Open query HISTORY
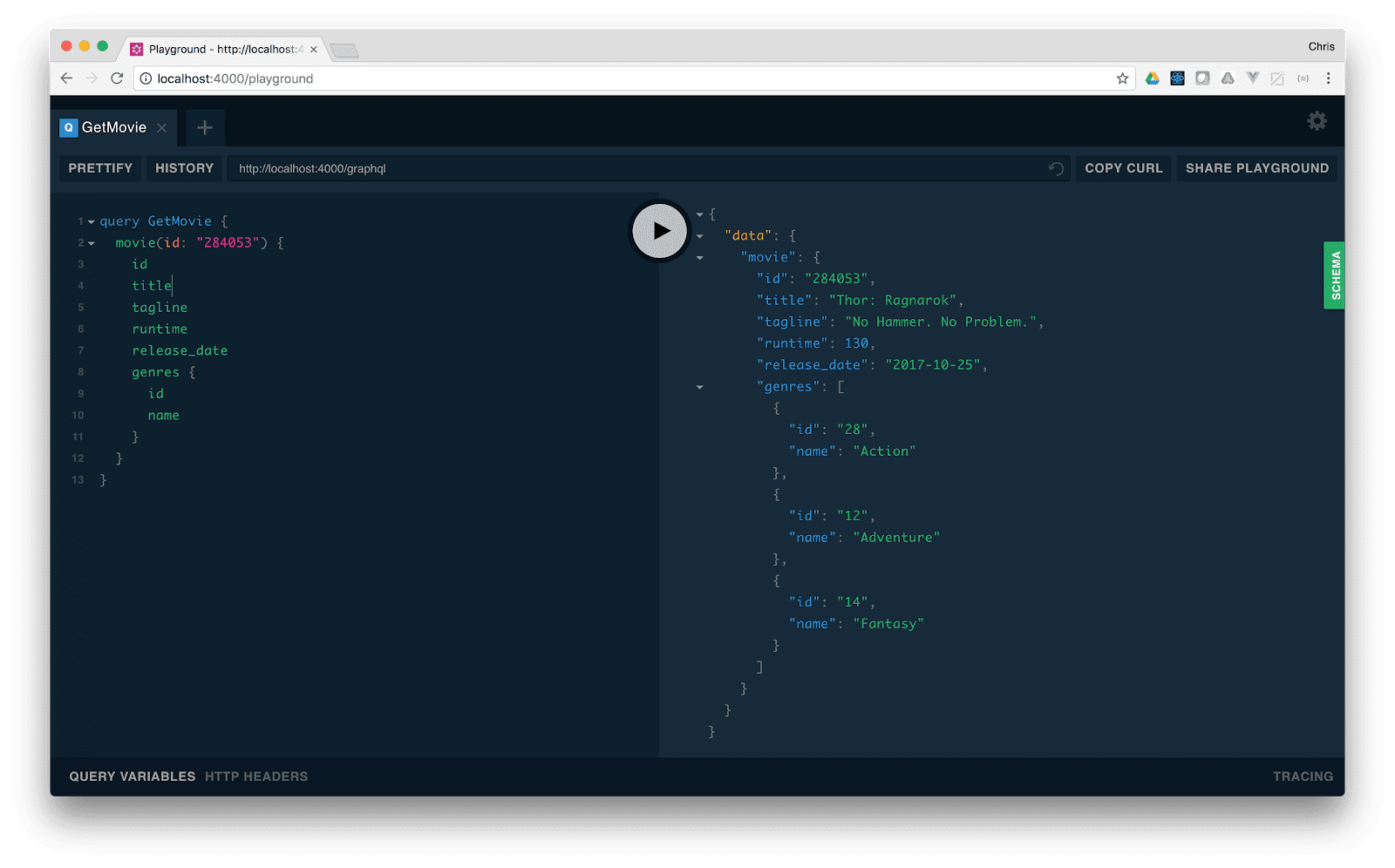 pyautogui.click(x=183, y=167)
